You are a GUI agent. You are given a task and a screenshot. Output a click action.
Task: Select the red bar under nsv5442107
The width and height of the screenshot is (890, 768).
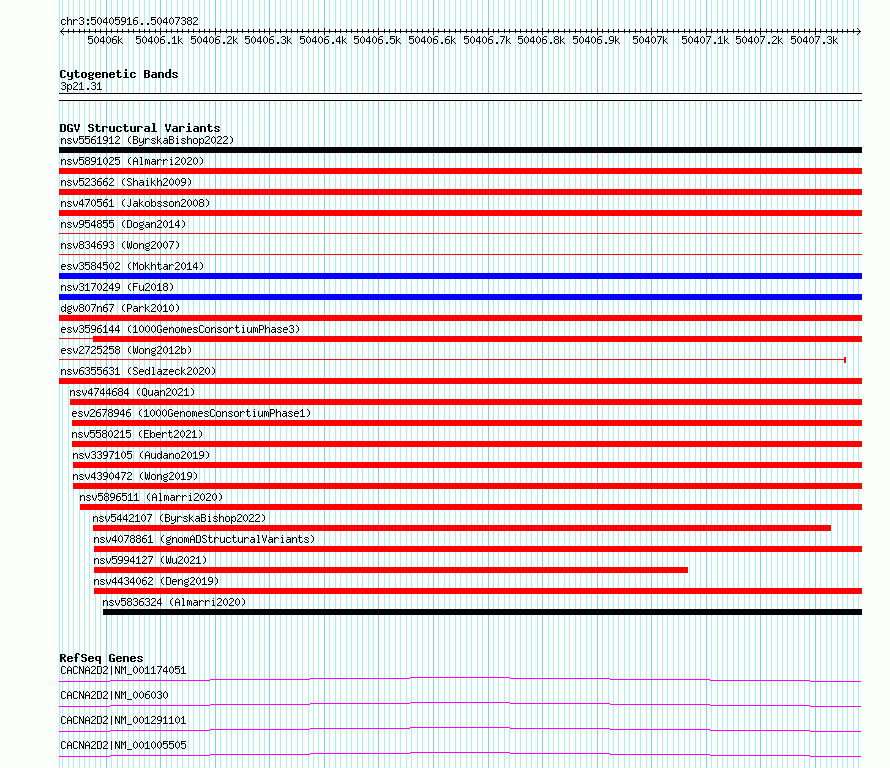(x=461, y=528)
